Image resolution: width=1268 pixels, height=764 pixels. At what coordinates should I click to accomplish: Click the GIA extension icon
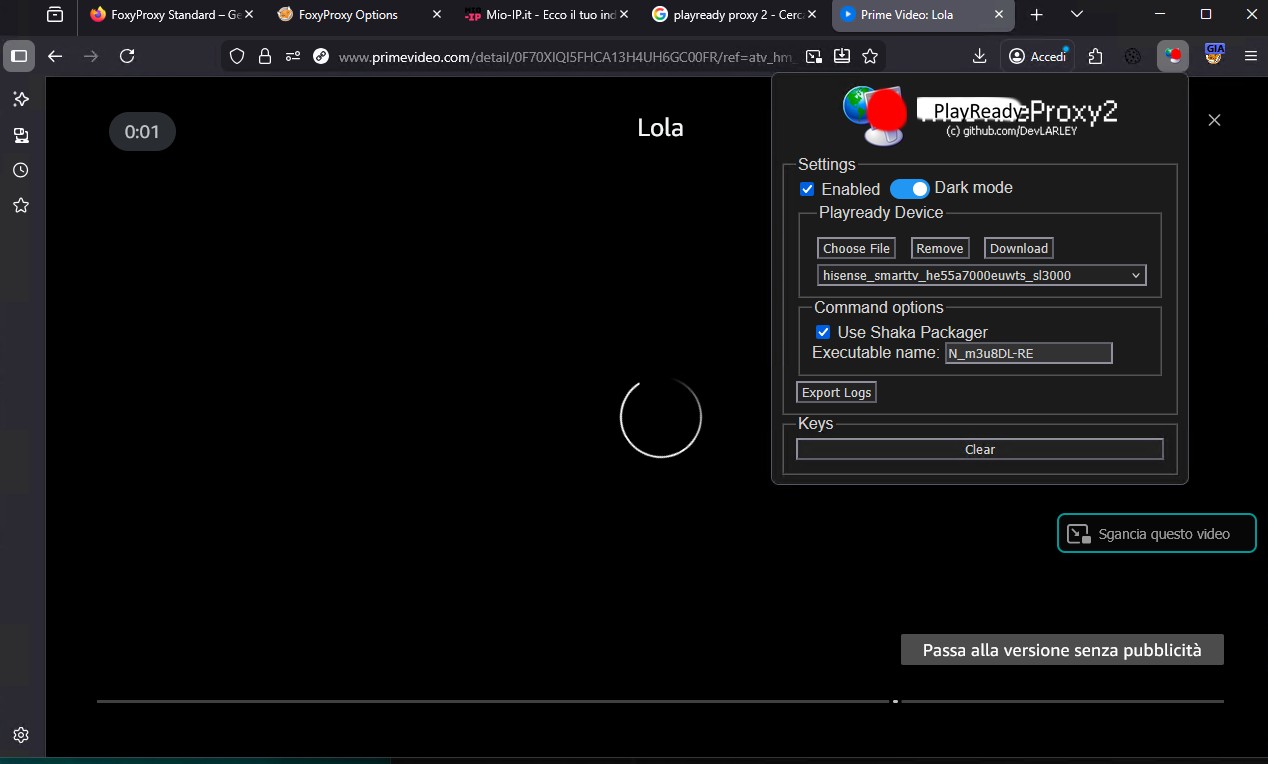(x=1214, y=55)
